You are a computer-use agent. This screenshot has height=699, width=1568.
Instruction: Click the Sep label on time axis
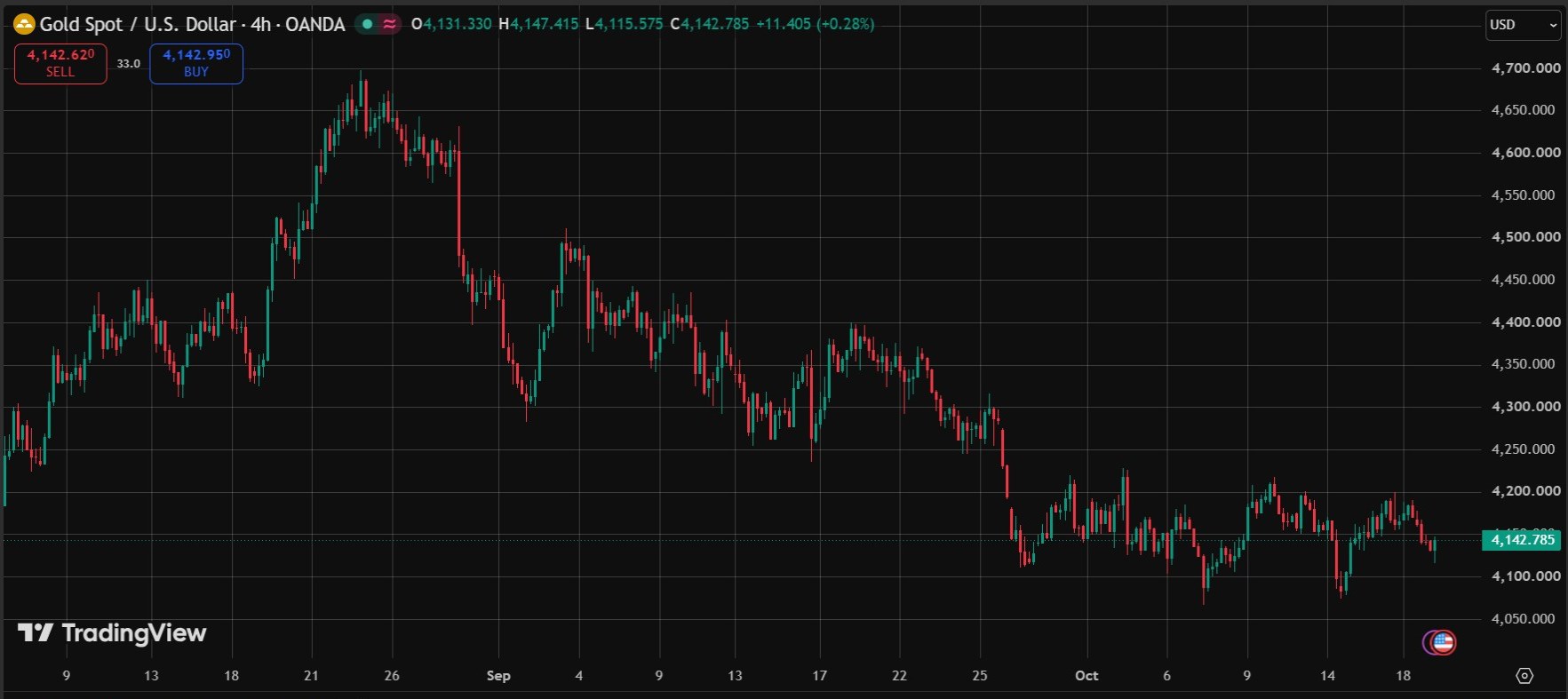498,676
